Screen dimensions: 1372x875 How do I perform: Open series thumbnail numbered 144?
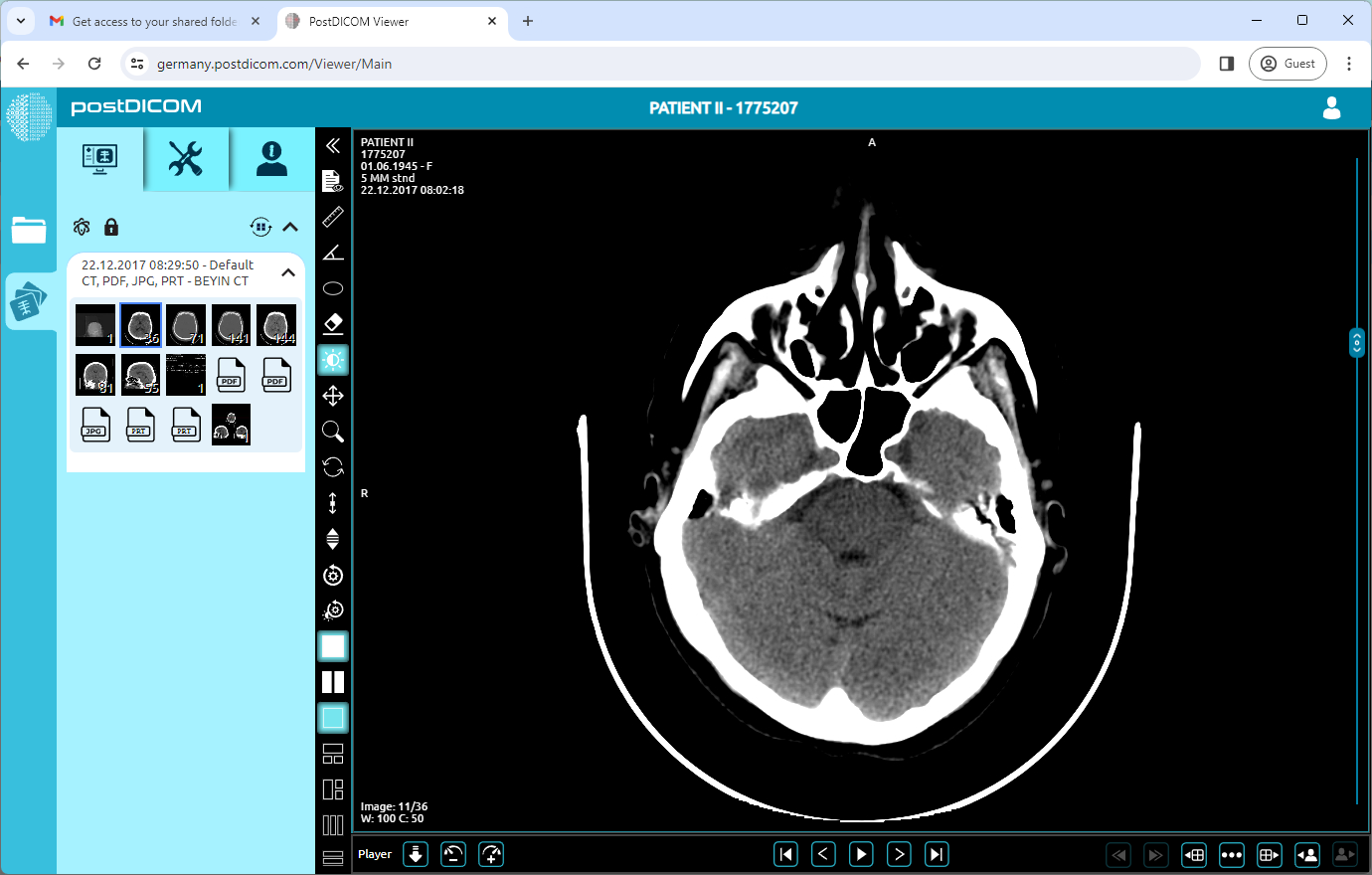click(x=276, y=325)
